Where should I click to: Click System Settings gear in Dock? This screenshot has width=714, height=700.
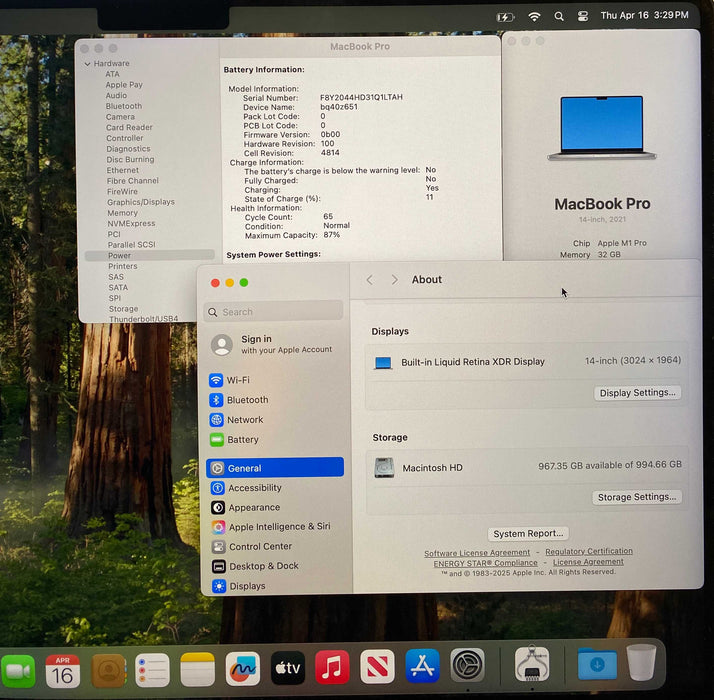pyautogui.click(x=468, y=665)
